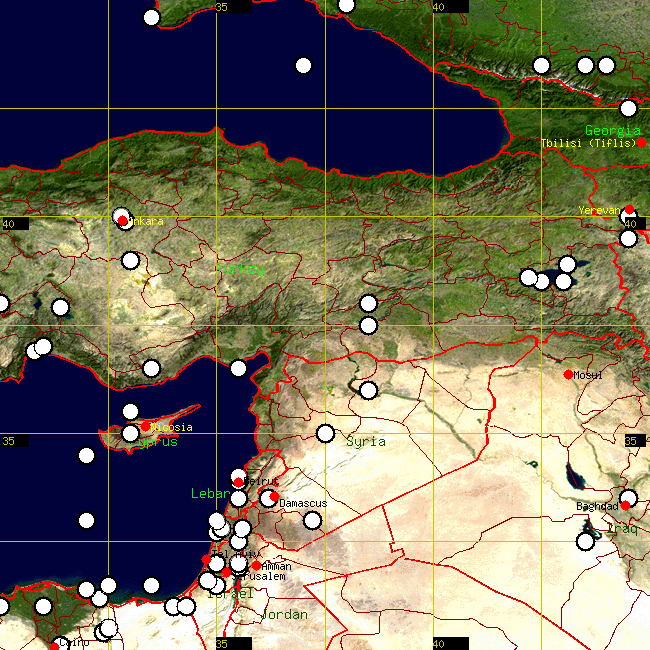
Task: Select the Baghdad red city dot
Action: [625, 505]
